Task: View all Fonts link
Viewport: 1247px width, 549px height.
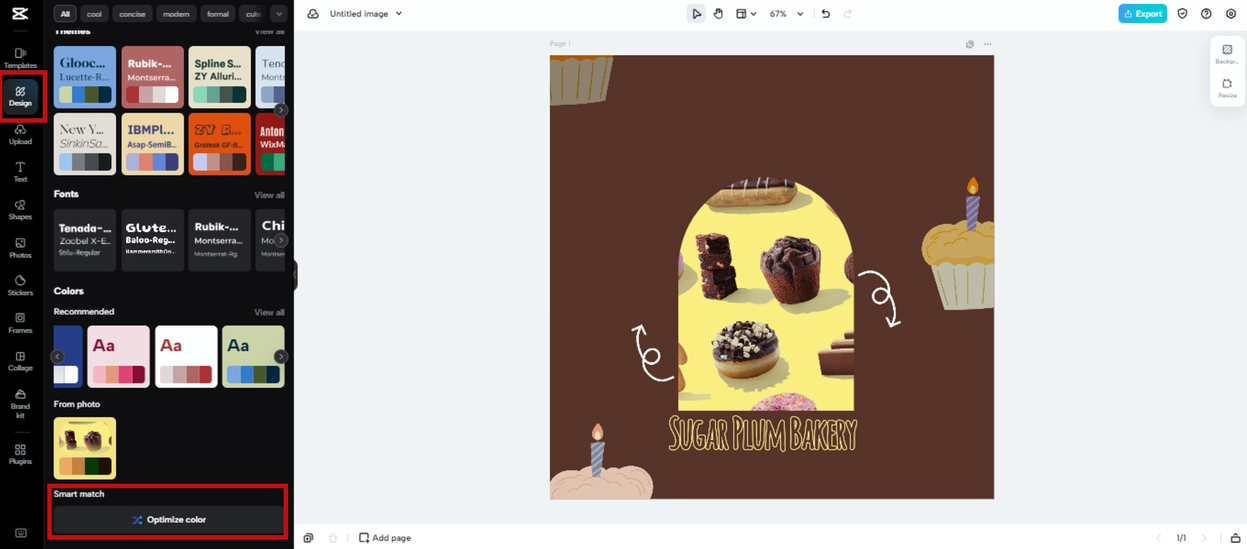Action: (x=269, y=195)
